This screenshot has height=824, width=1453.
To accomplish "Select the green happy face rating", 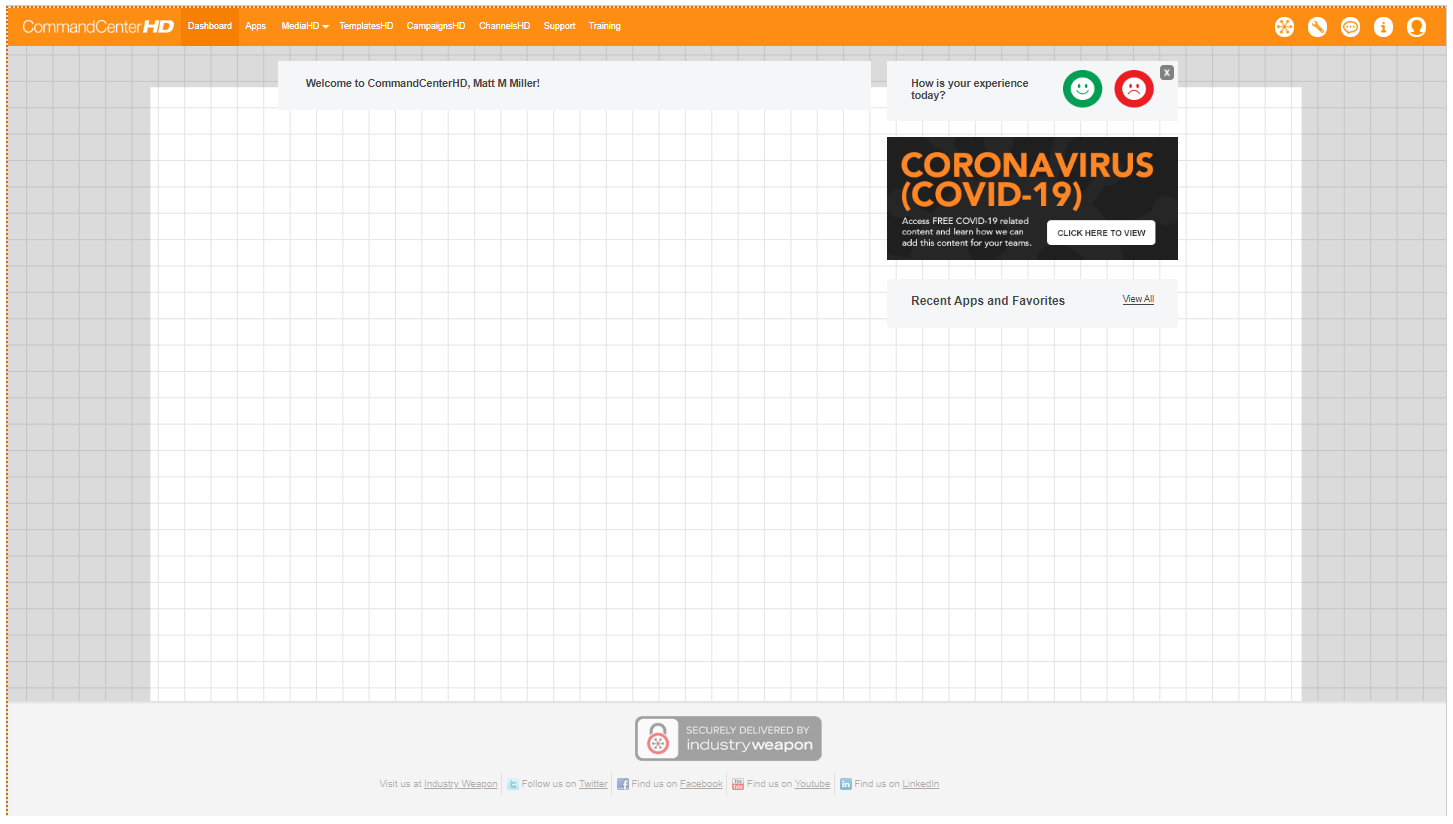I will click(1082, 89).
